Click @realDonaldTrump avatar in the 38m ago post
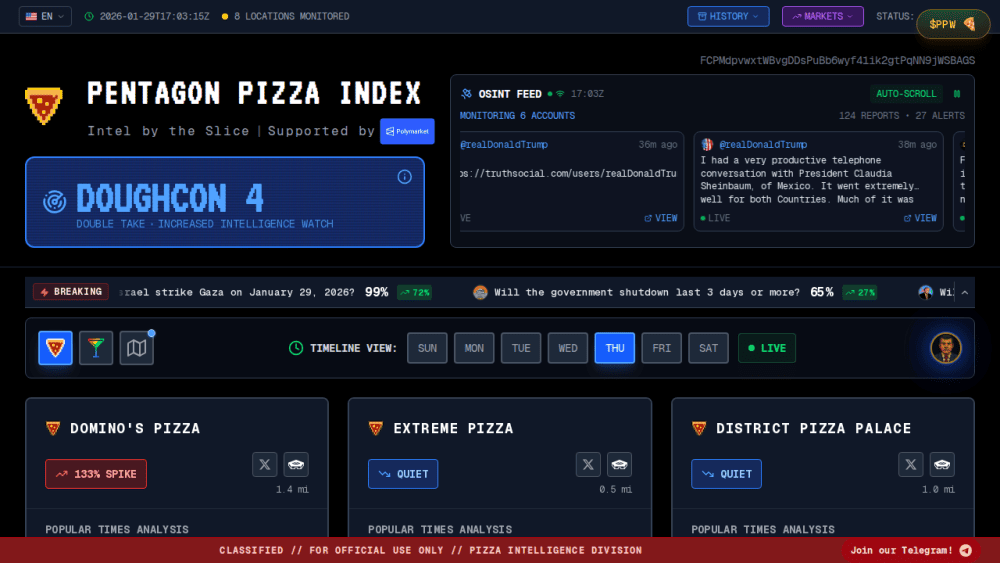Image resolution: width=1000 pixels, height=563 pixels. coord(707,145)
